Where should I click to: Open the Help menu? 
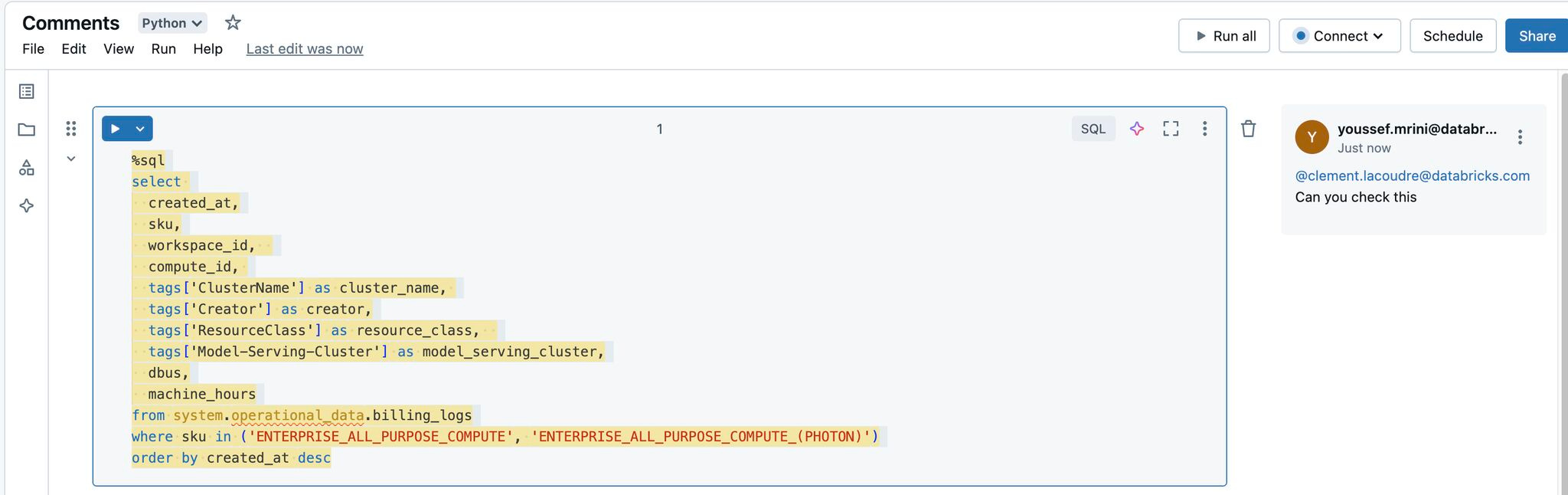click(207, 49)
